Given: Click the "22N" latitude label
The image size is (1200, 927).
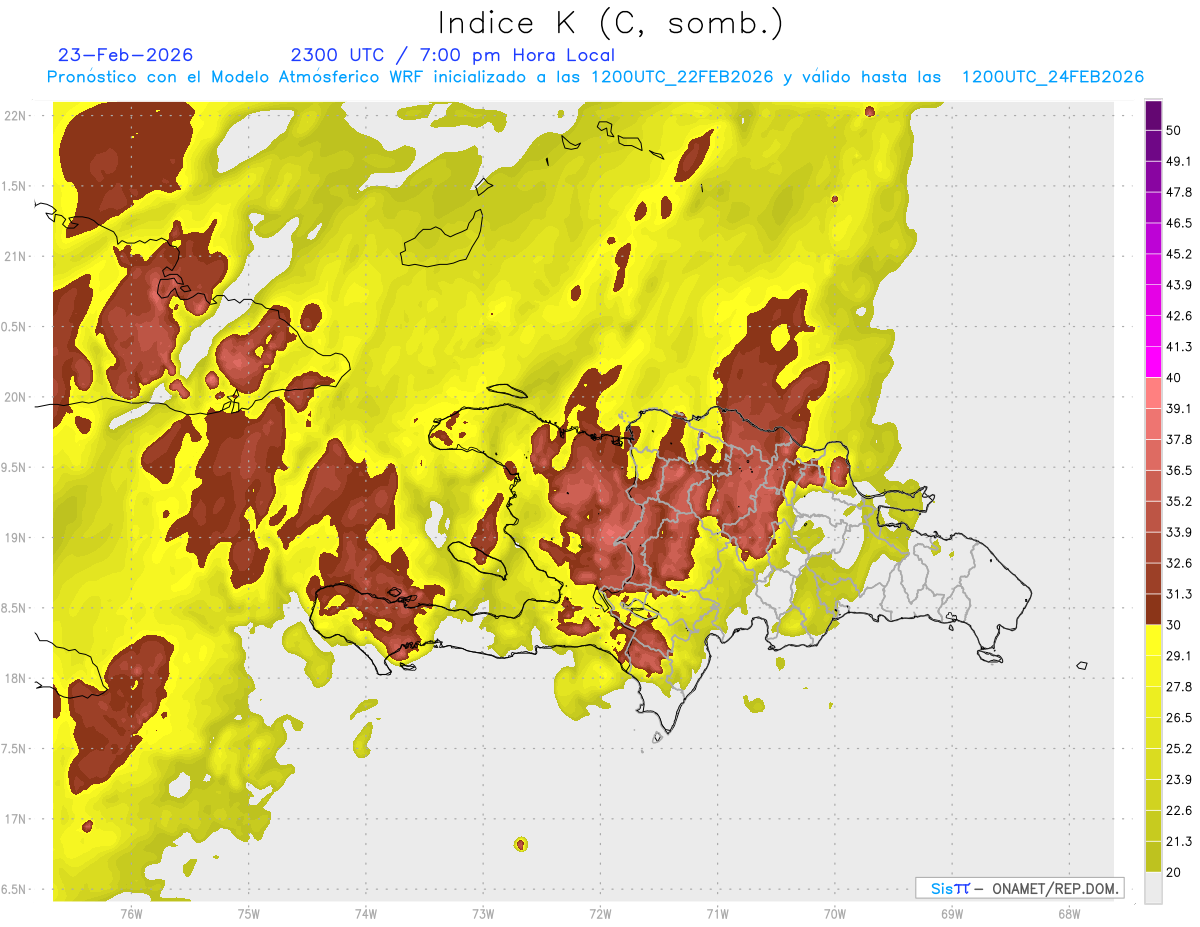Looking at the screenshot, I should pos(14,116).
